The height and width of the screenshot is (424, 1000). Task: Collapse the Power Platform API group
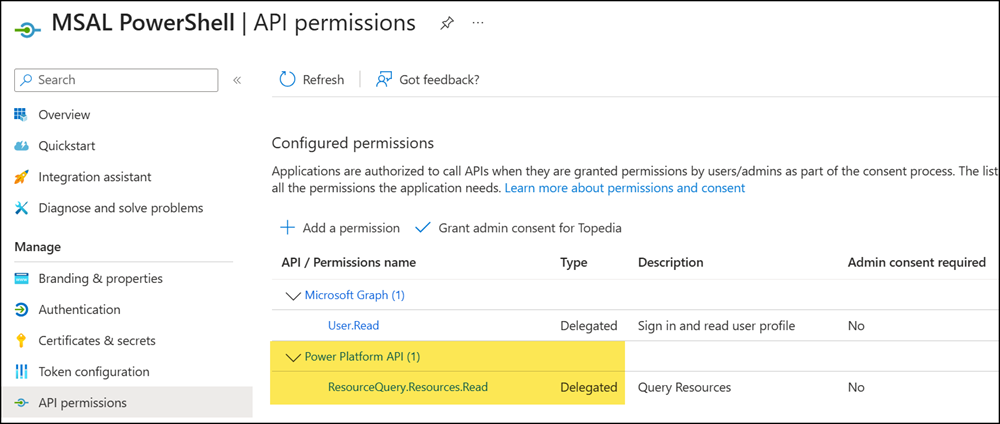point(293,358)
